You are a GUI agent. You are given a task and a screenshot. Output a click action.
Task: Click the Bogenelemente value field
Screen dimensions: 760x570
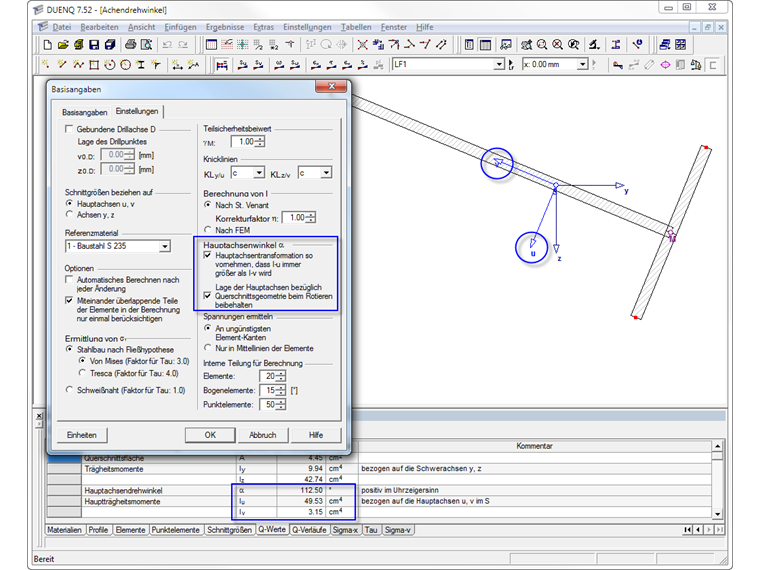(269, 390)
